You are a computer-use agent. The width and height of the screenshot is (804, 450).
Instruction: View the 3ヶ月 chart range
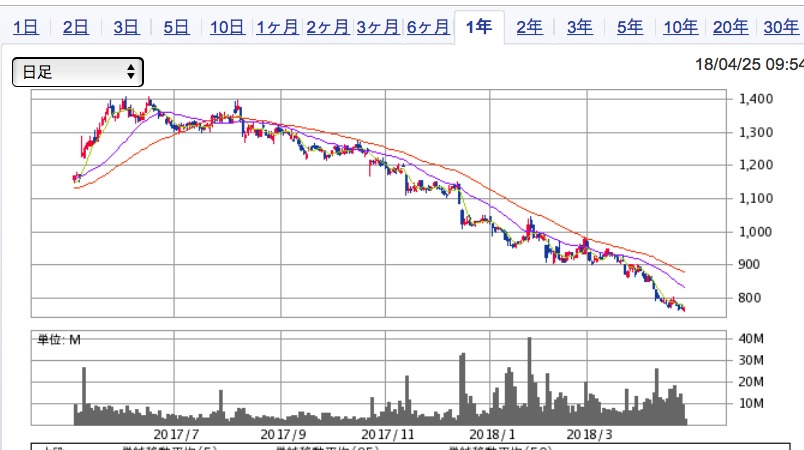click(377, 27)
